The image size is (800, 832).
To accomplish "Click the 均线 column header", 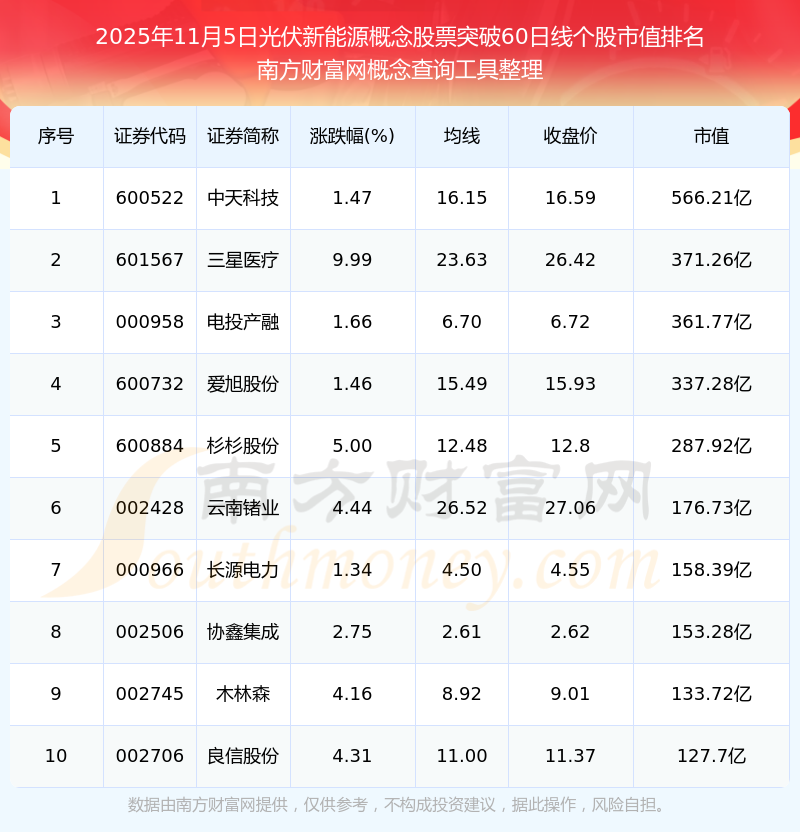I will (x=462, y=136).
